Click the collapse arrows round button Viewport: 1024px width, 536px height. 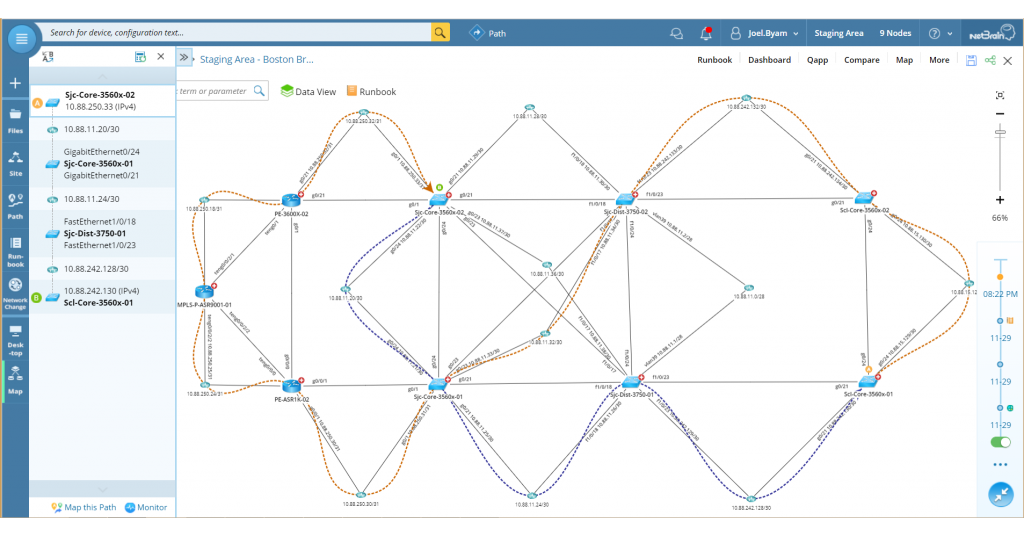[1000, 494]
